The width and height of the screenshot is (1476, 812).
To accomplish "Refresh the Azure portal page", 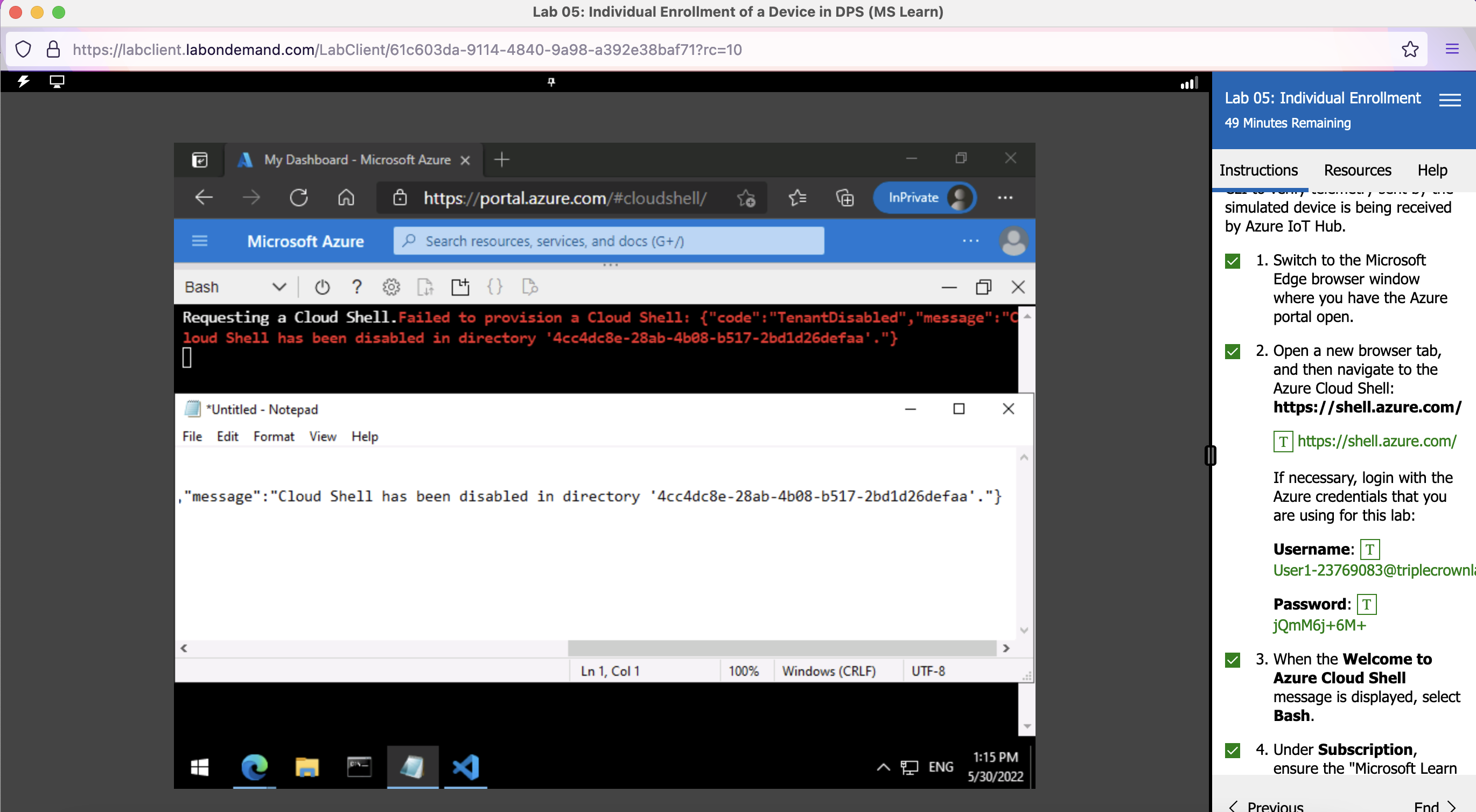I will click(298, 198).
